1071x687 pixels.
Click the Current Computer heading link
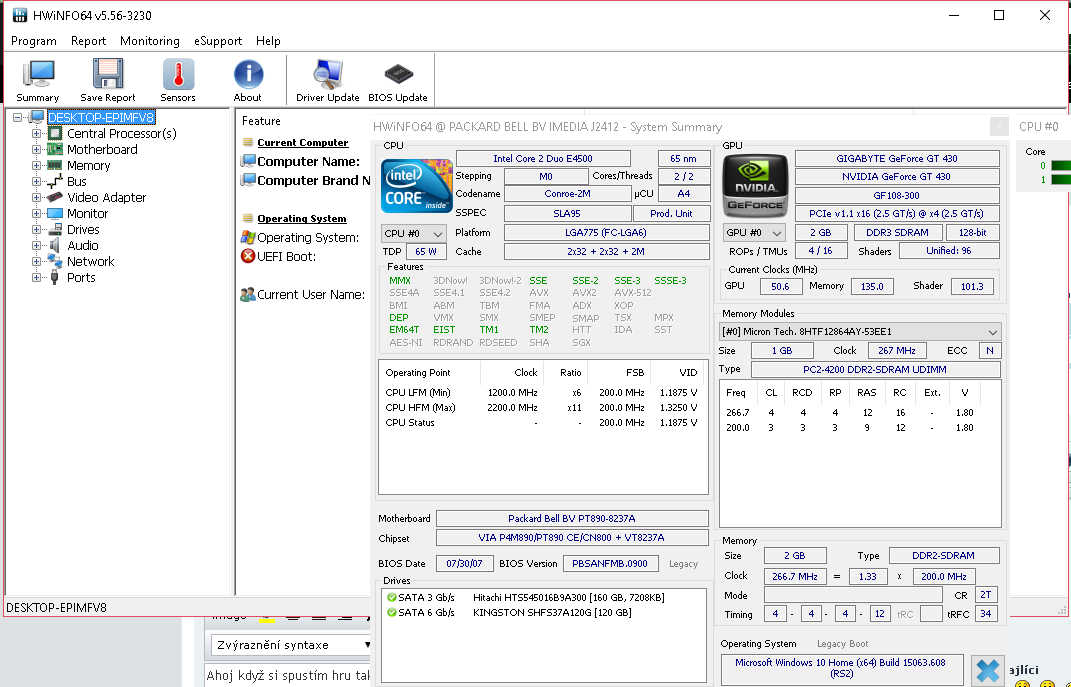point(303,143)
